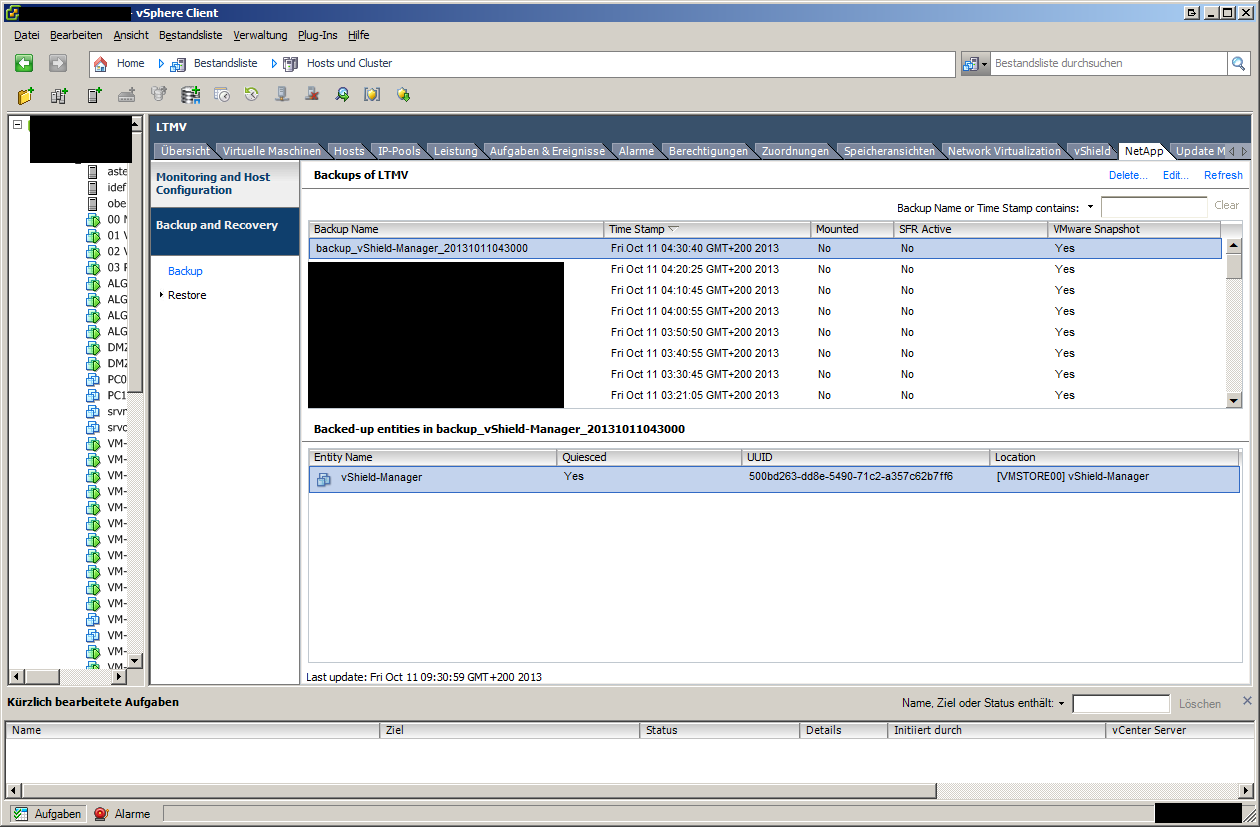Click the host icon next to 'obe'

tap(94, 203)
